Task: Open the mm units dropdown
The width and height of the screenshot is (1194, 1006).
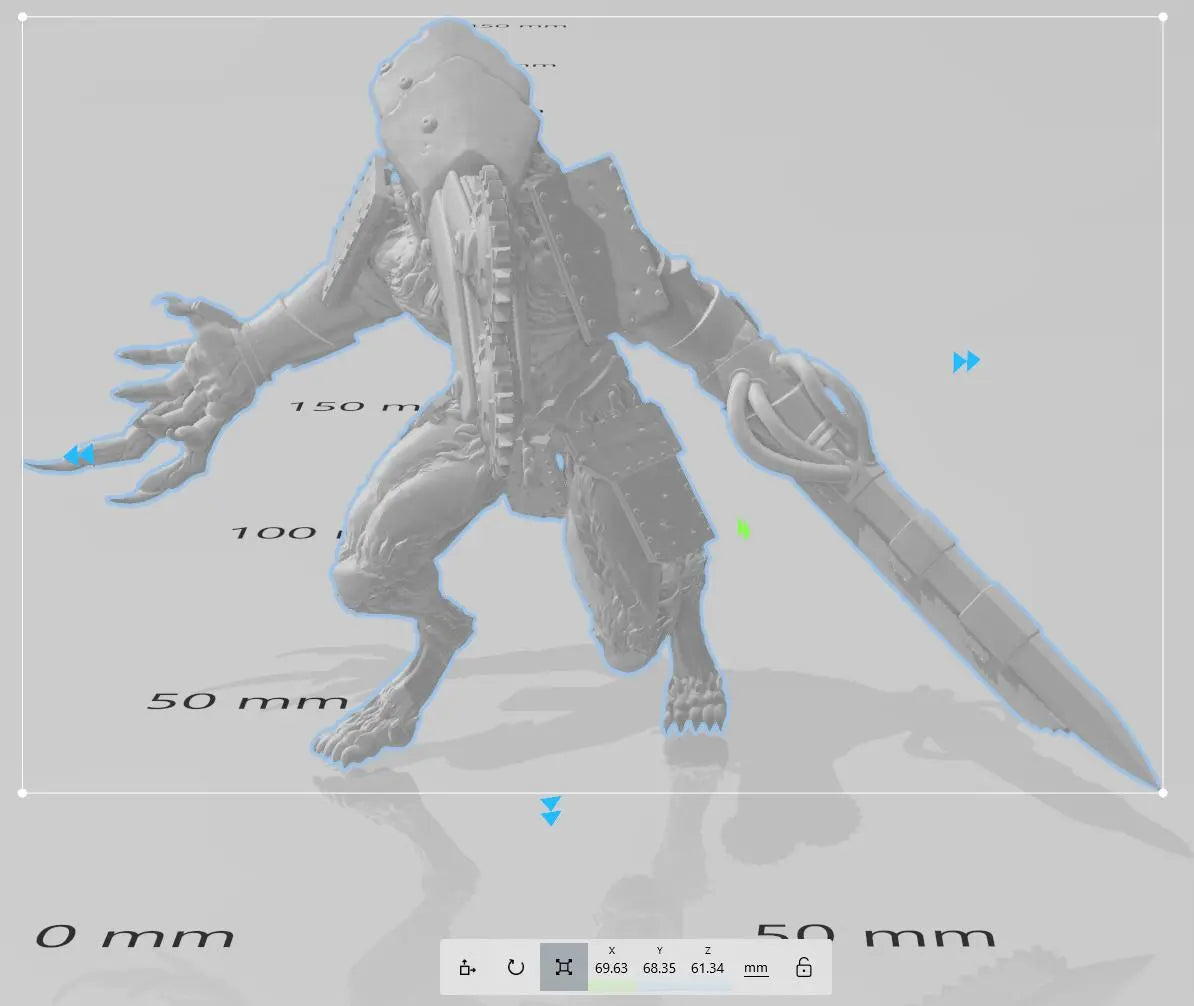Action: (x=756, y=968)
